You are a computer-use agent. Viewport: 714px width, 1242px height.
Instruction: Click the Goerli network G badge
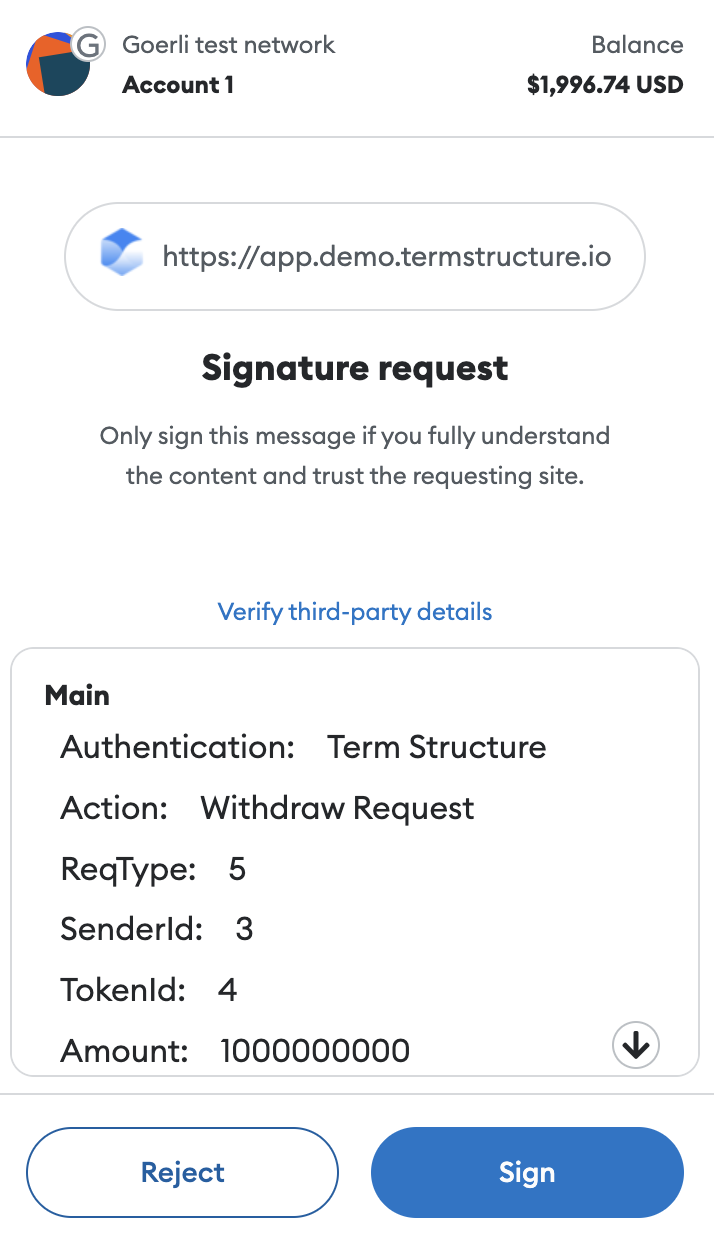(90, 44)
